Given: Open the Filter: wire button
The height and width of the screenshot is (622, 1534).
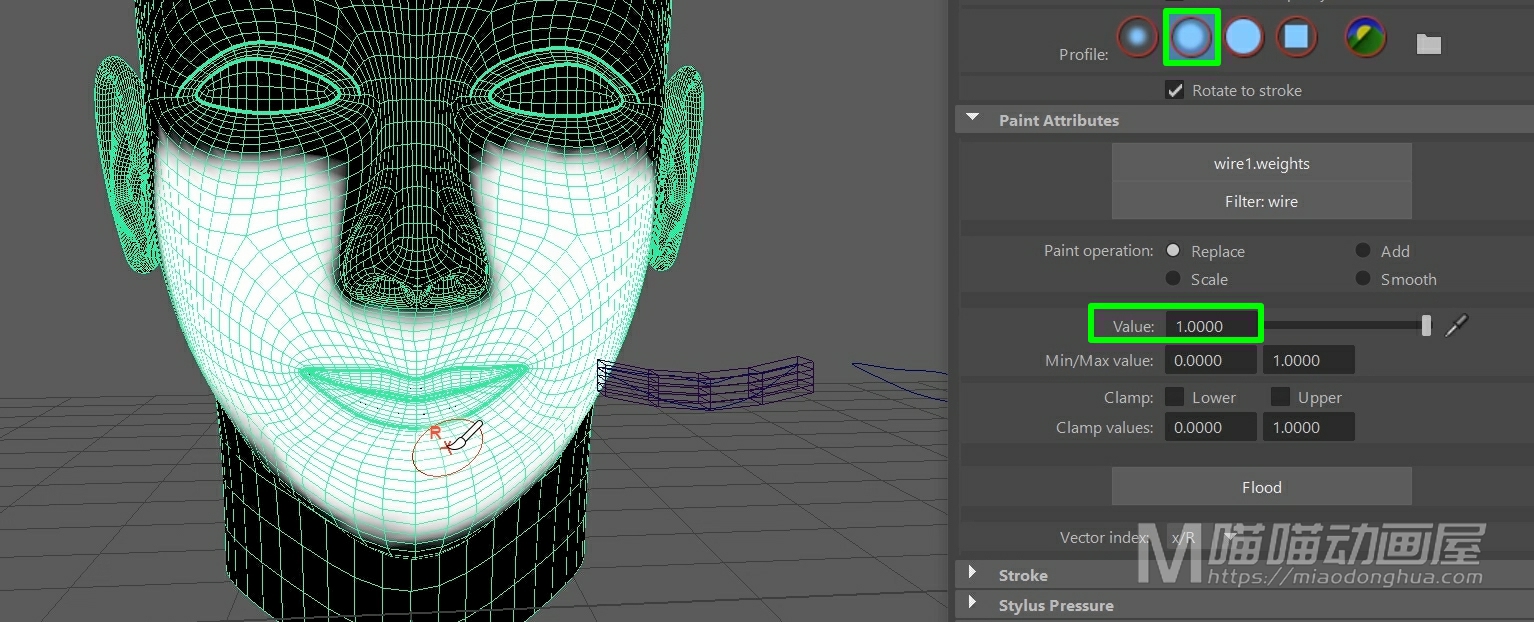Looking at the screenshot, I should click(1261, 201).
